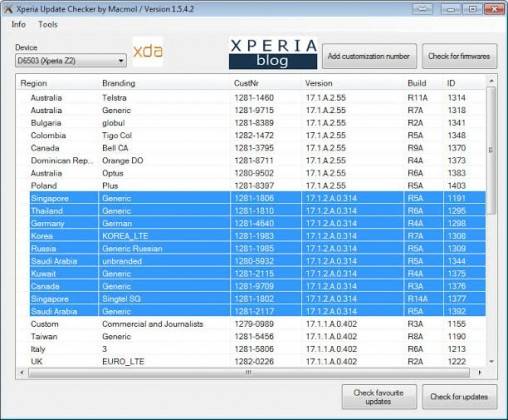This screenshot has height=420, width=508.
Task: Click Check for updates button
Action: point(459,397)
